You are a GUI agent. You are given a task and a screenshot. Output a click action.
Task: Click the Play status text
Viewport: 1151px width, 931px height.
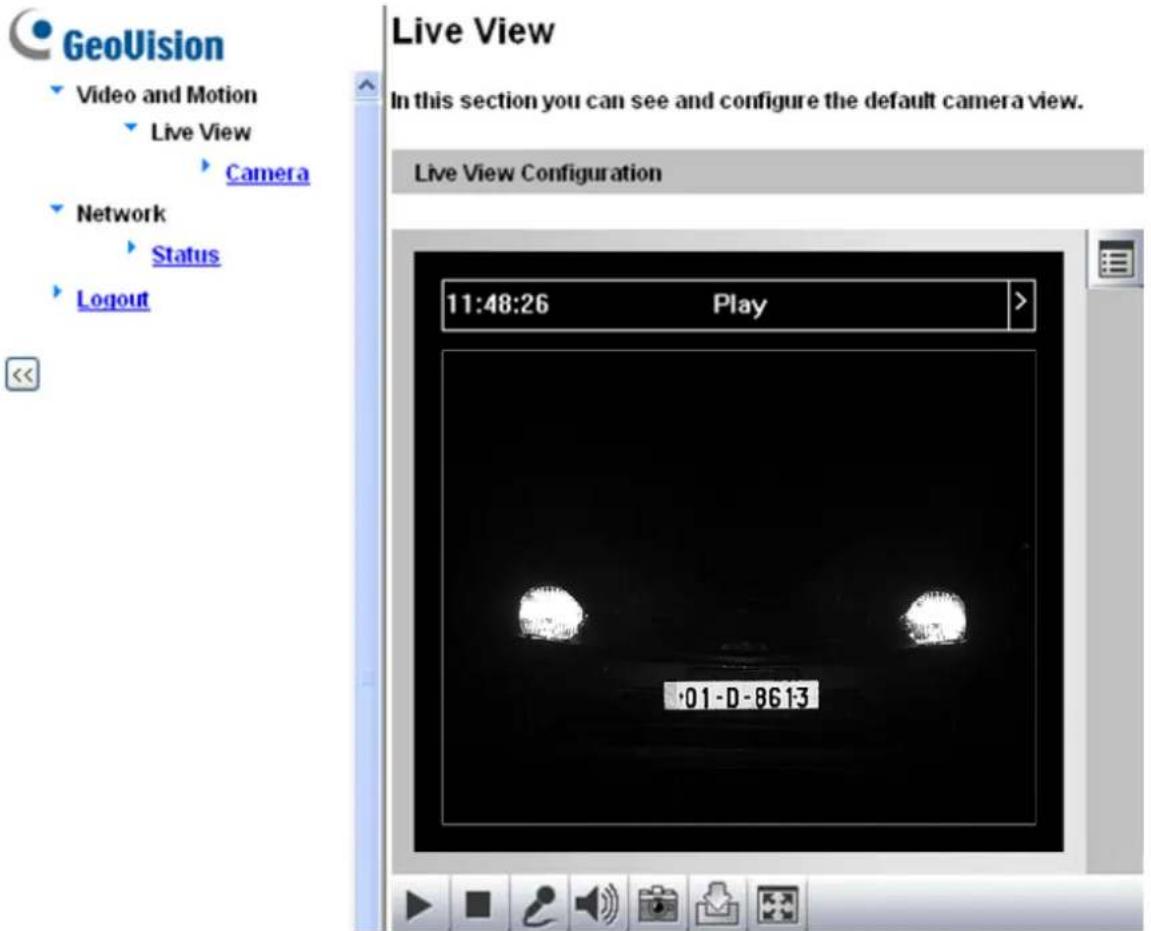[x=739, y=304]
